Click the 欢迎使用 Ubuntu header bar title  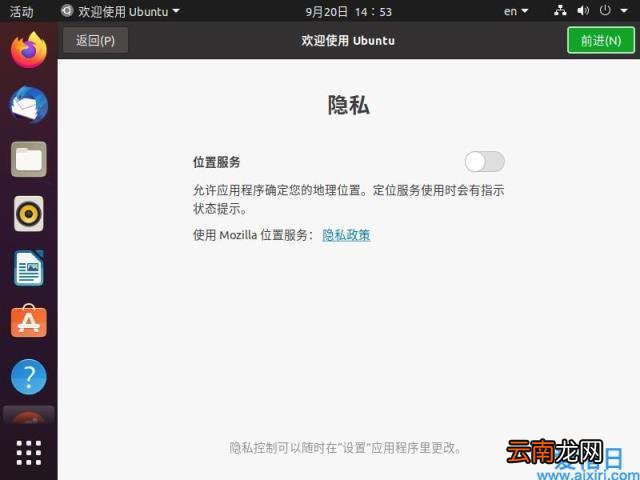pyautogui.click(x=348, y=40)
